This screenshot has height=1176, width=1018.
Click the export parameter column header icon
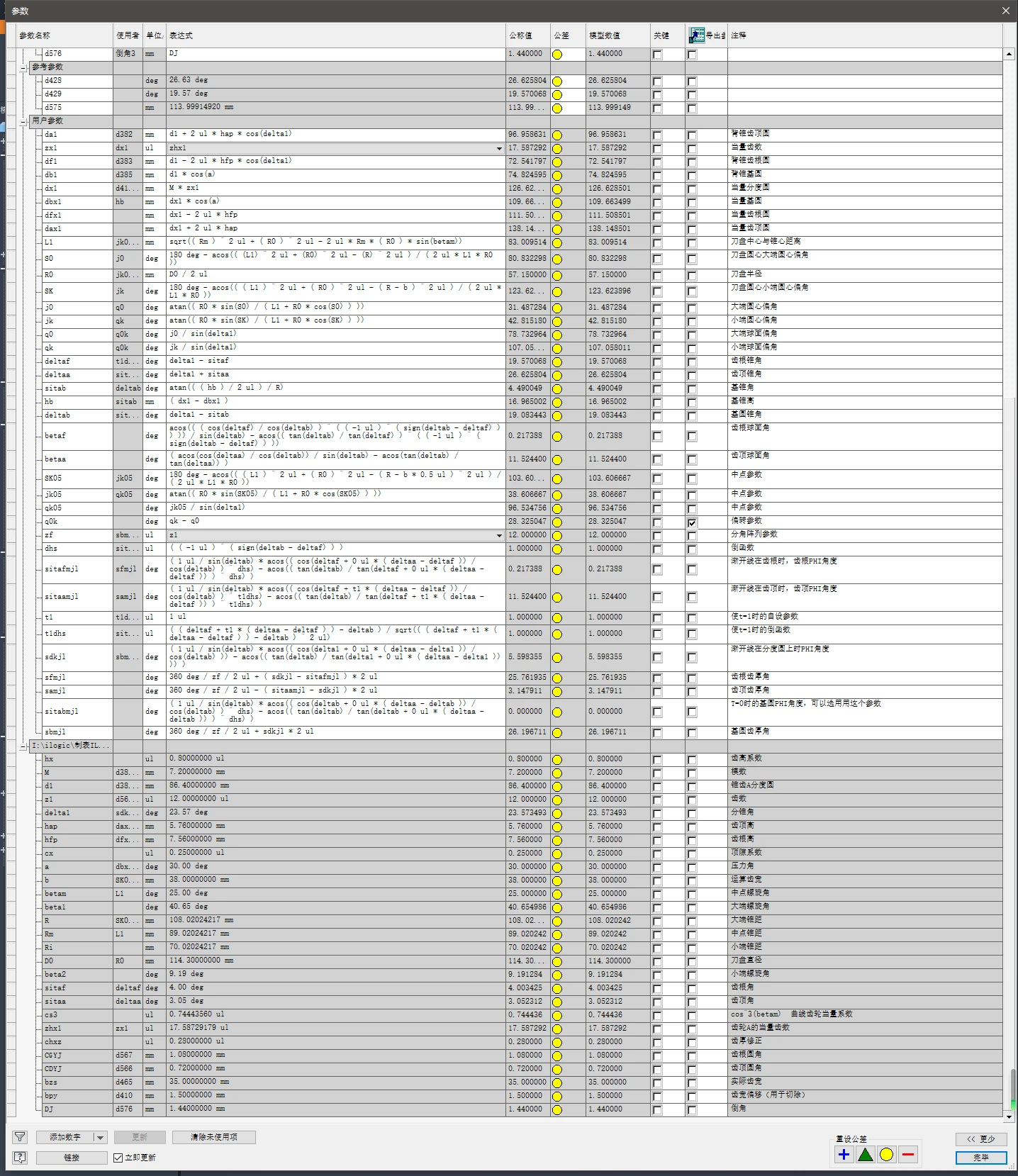tap(697, 35)
